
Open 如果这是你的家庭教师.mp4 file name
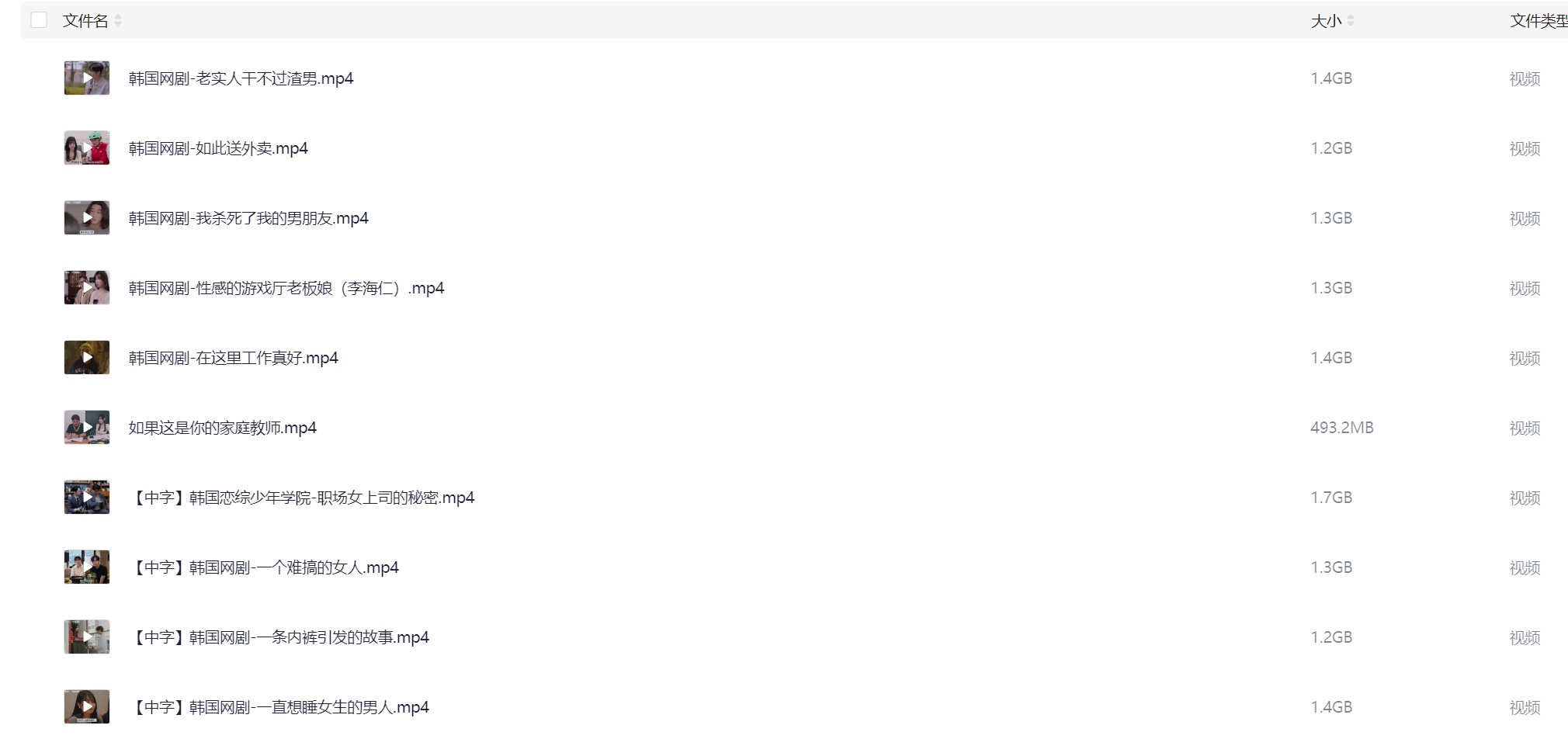[222, 428]
